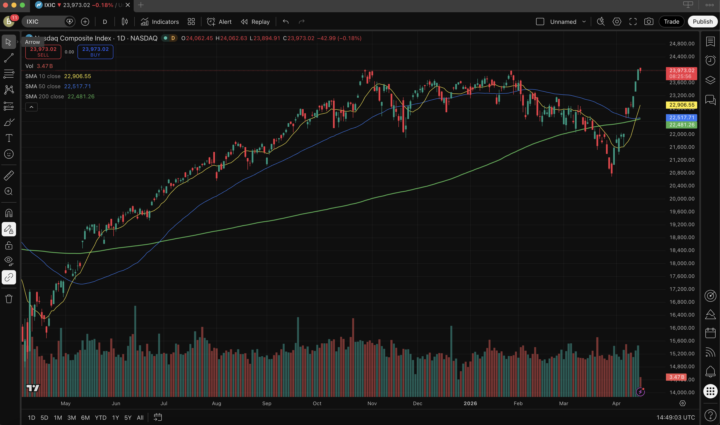This screenshot has width=720, height=425.
Task: Select the 1M date range
Action: [x=58, y=418]
